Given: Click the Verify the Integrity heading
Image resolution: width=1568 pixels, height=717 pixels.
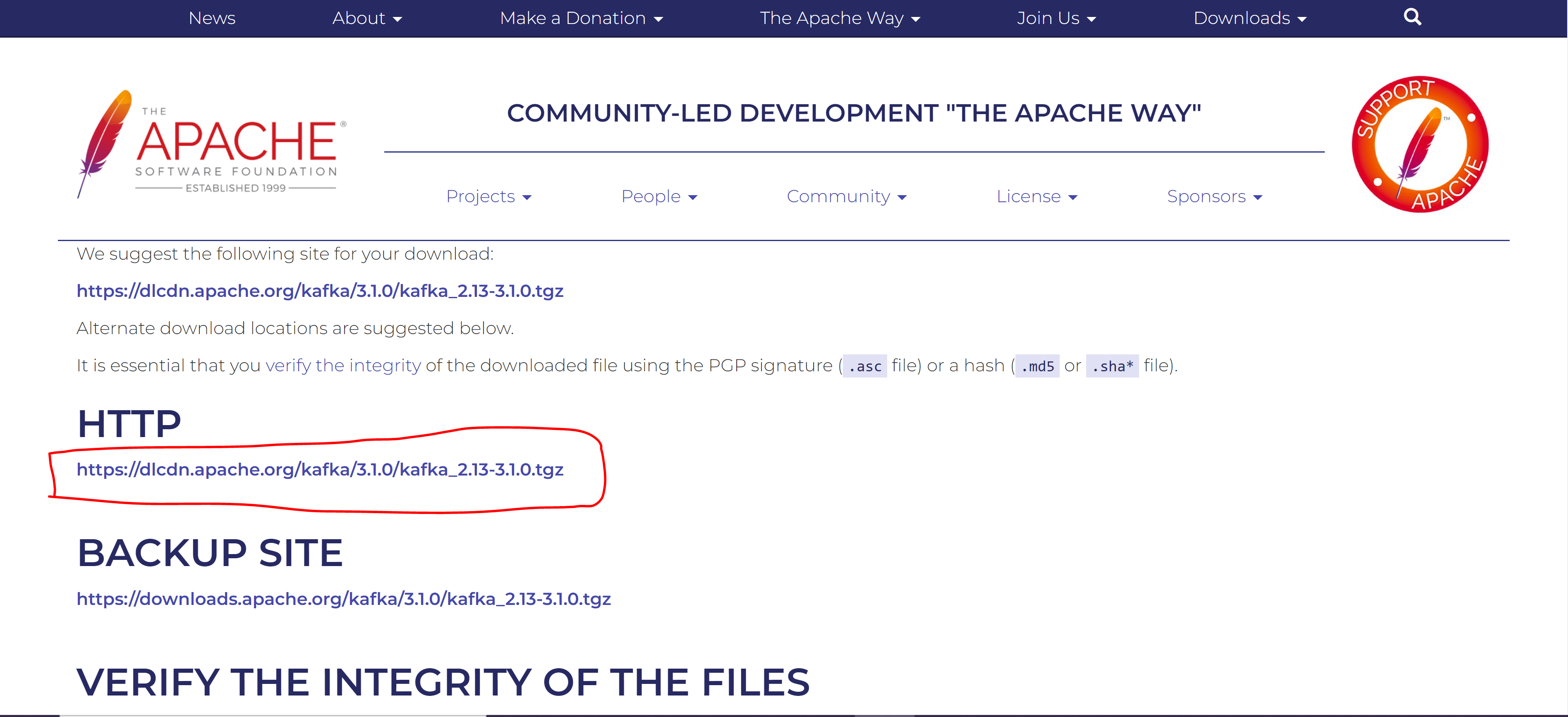Looking at the screenshot, I should click(x=443, y=682).
